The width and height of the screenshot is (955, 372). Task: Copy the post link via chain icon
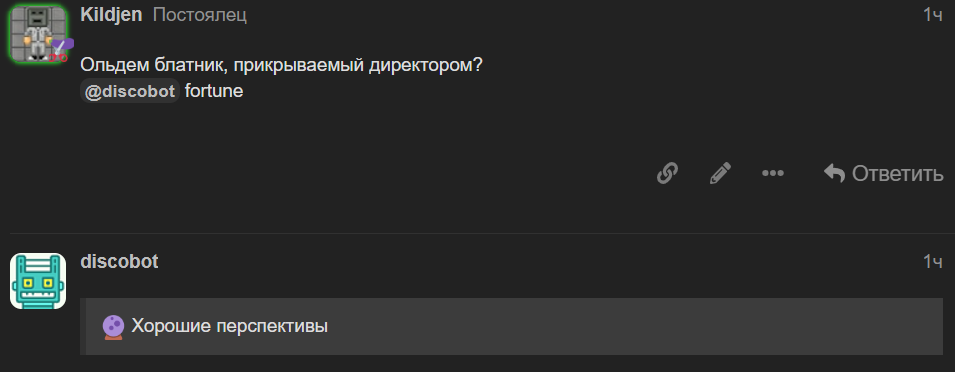668,174
